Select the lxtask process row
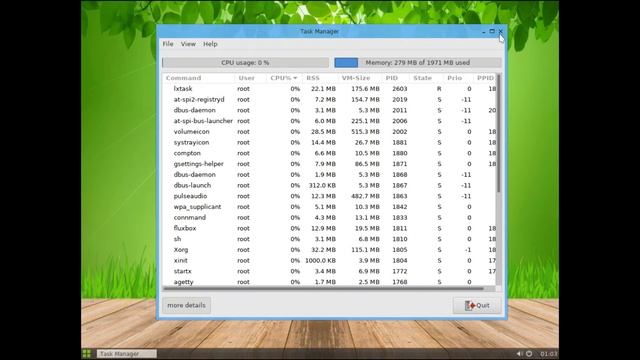 (329, 89)
